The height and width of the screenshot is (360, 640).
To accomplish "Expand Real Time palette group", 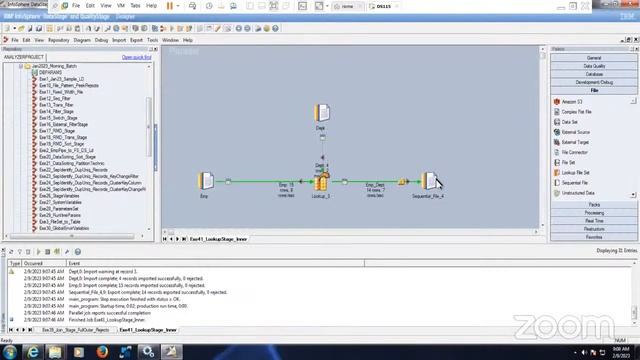I will (594, 221).
